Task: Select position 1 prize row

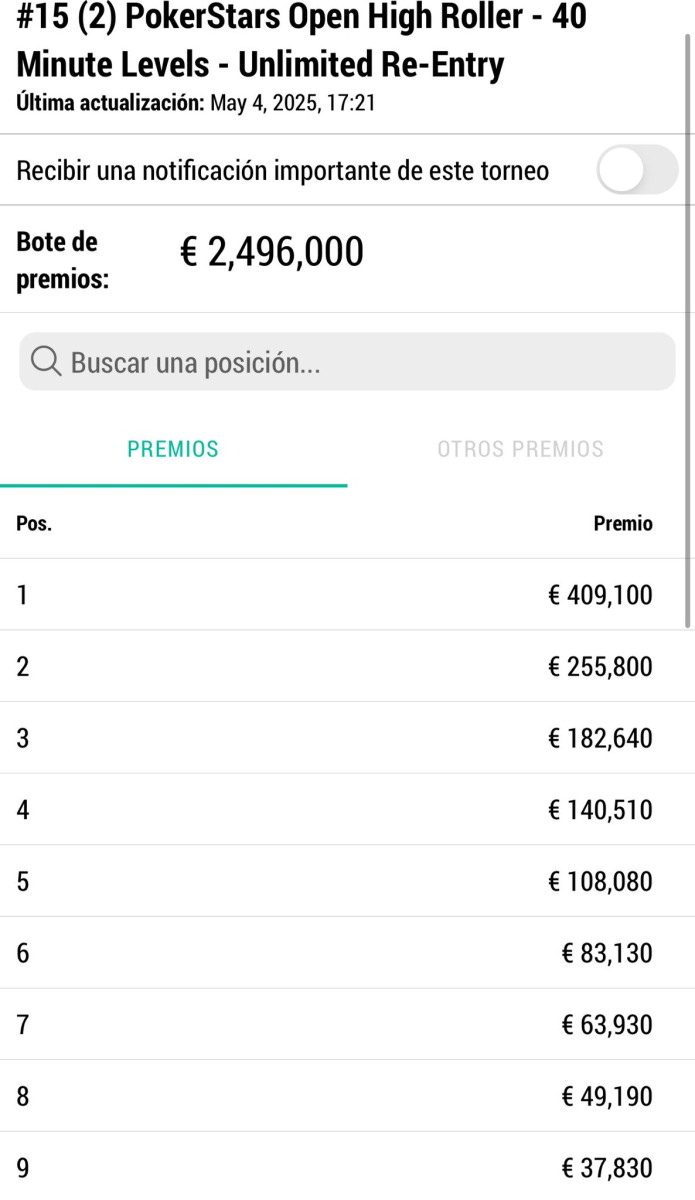Action: point(347,595)
